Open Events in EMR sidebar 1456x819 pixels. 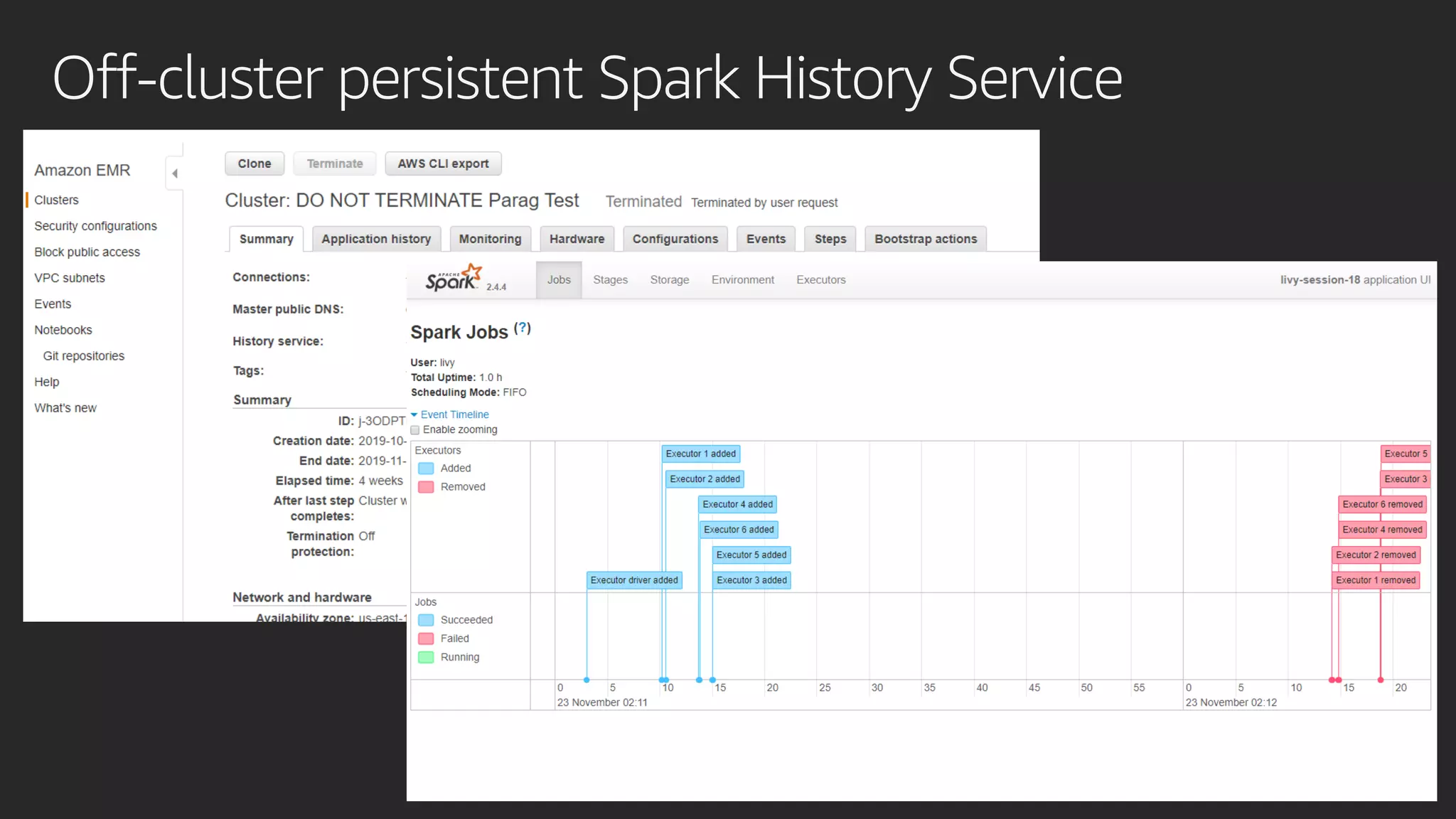coord(53,304)
